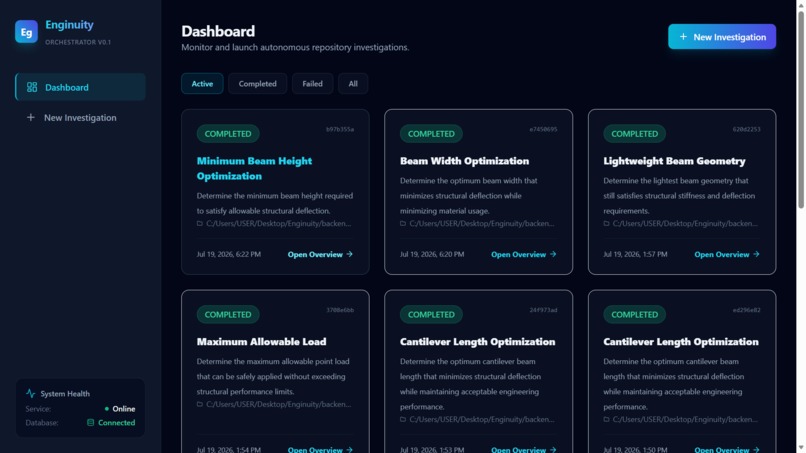
Task: Click the page vertical scrollbar thumb
Action: click(801, 108)
